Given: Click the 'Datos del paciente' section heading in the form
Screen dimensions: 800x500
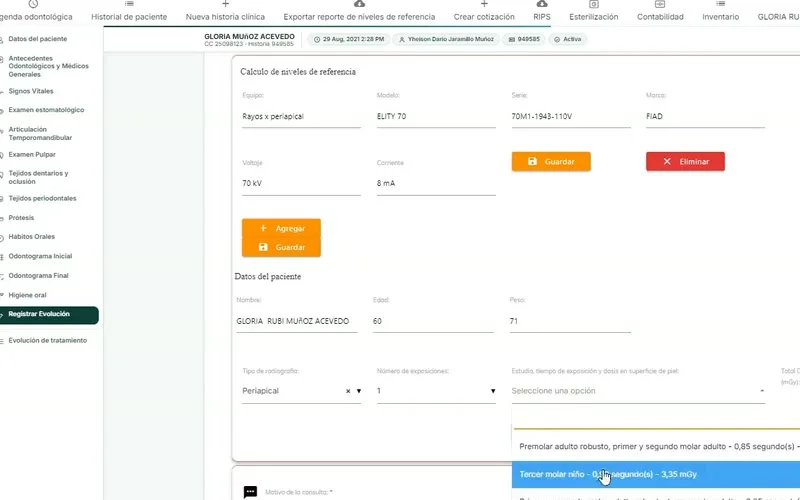Looking at the screenshot, I should tap(267, 277).
